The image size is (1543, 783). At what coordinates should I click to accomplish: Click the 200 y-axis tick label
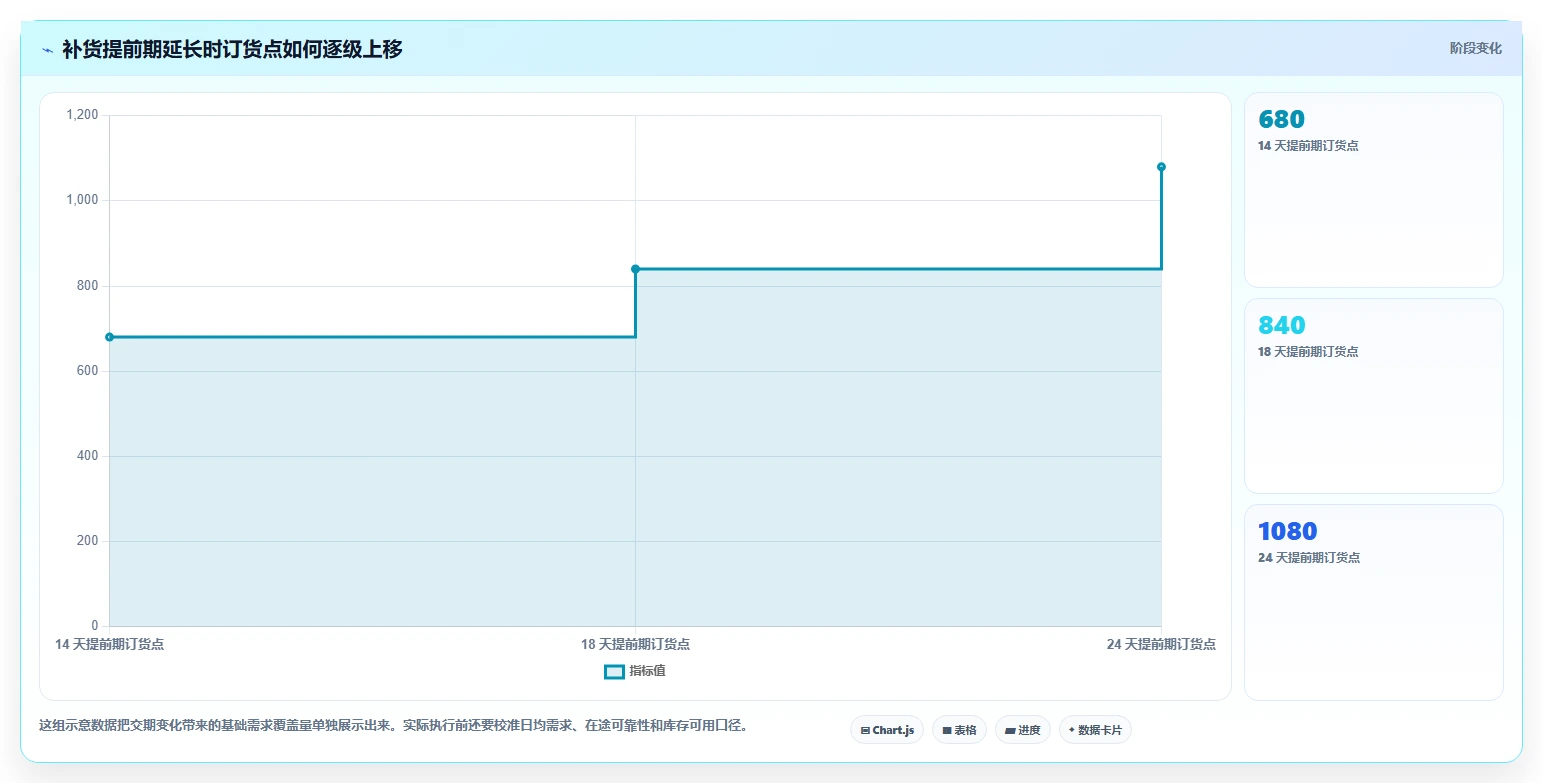pyautogui.click(x=88, y=541)
